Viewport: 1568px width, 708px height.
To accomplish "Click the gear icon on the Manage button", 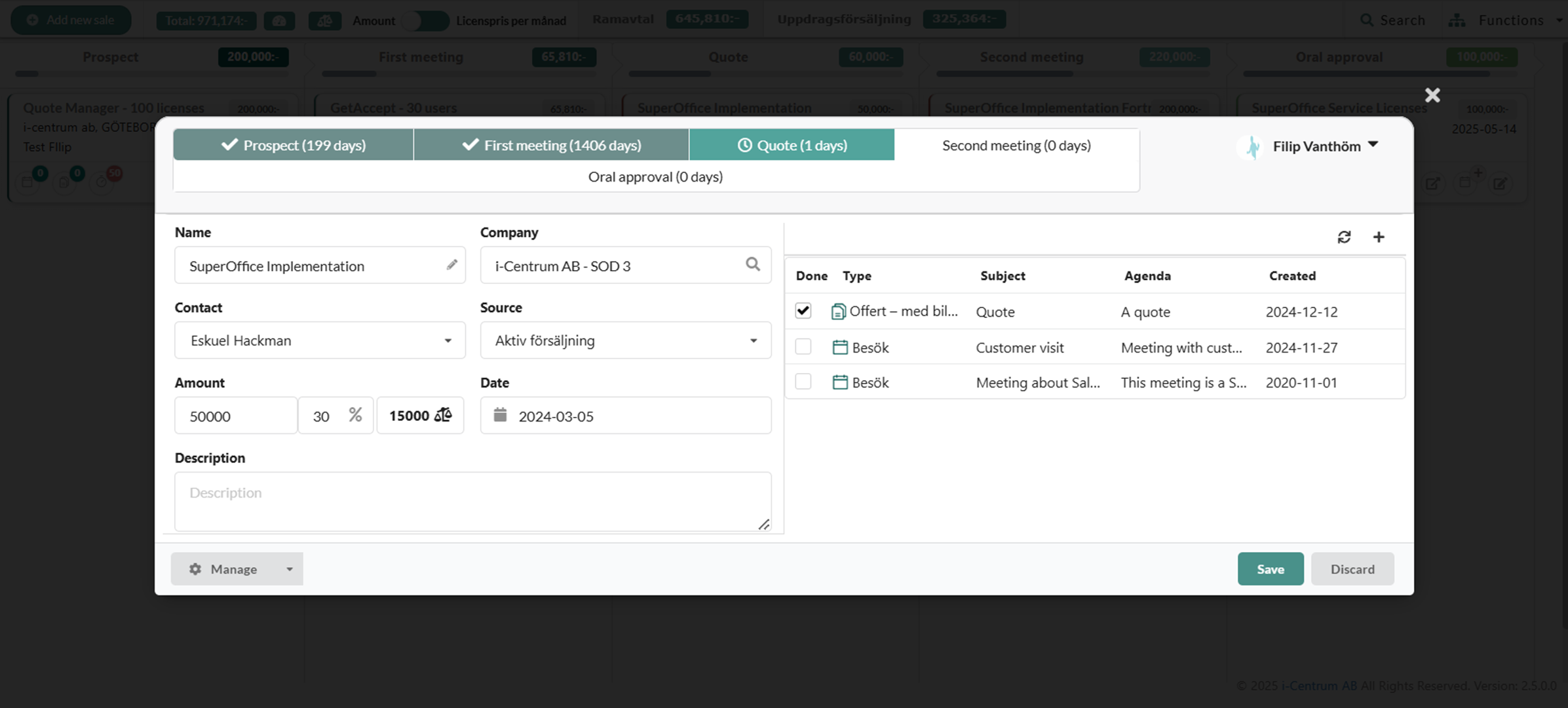I will [195, 569].
